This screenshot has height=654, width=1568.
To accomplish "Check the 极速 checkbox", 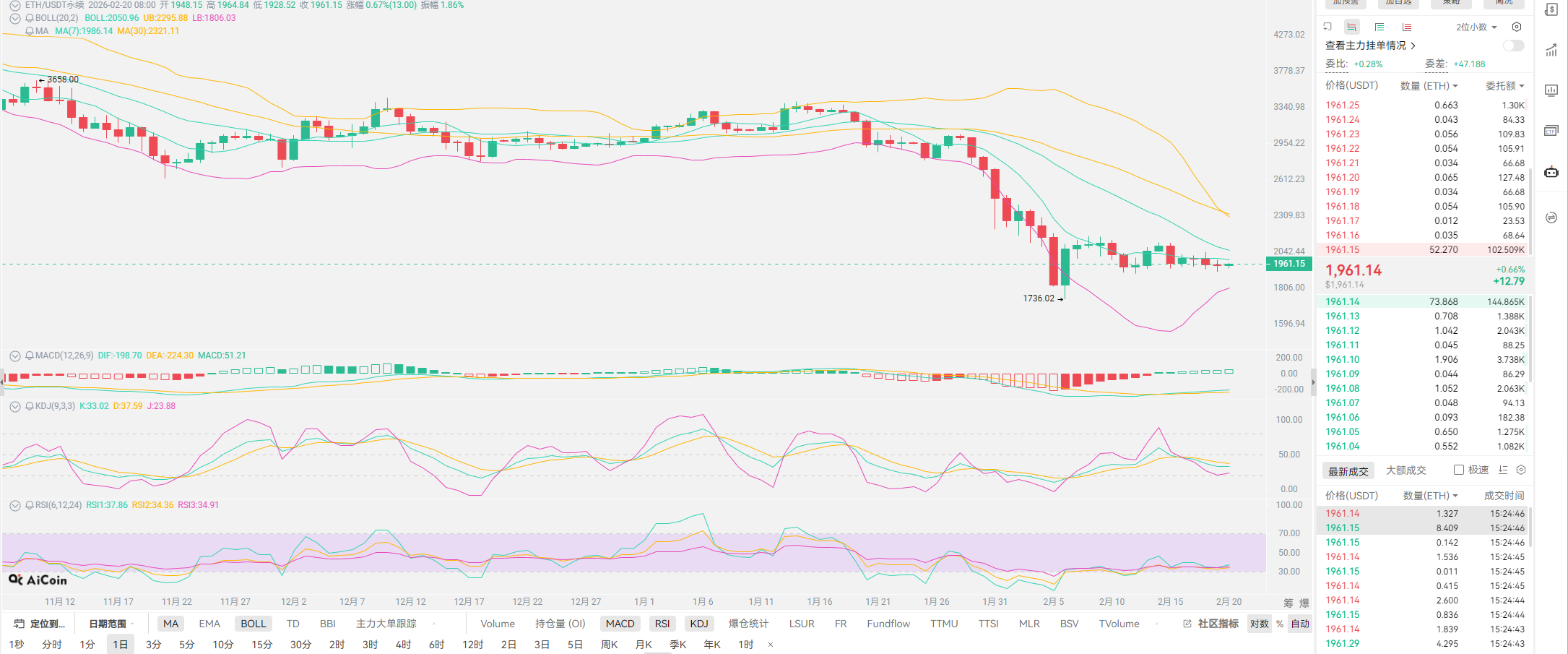I will 1459,470.
